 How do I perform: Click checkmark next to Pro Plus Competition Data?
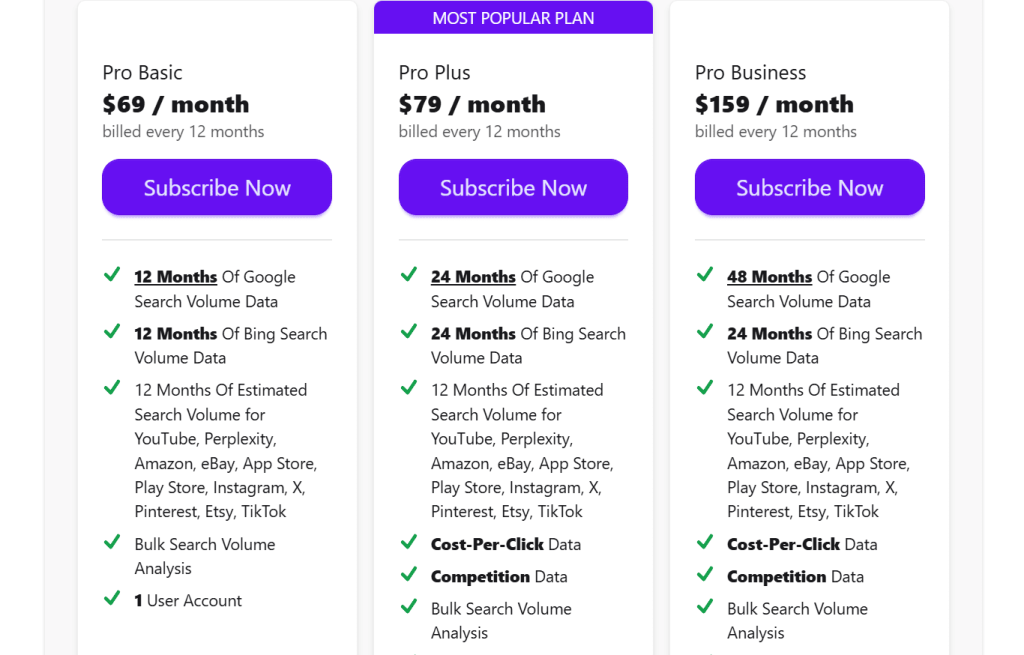(409, 575)
